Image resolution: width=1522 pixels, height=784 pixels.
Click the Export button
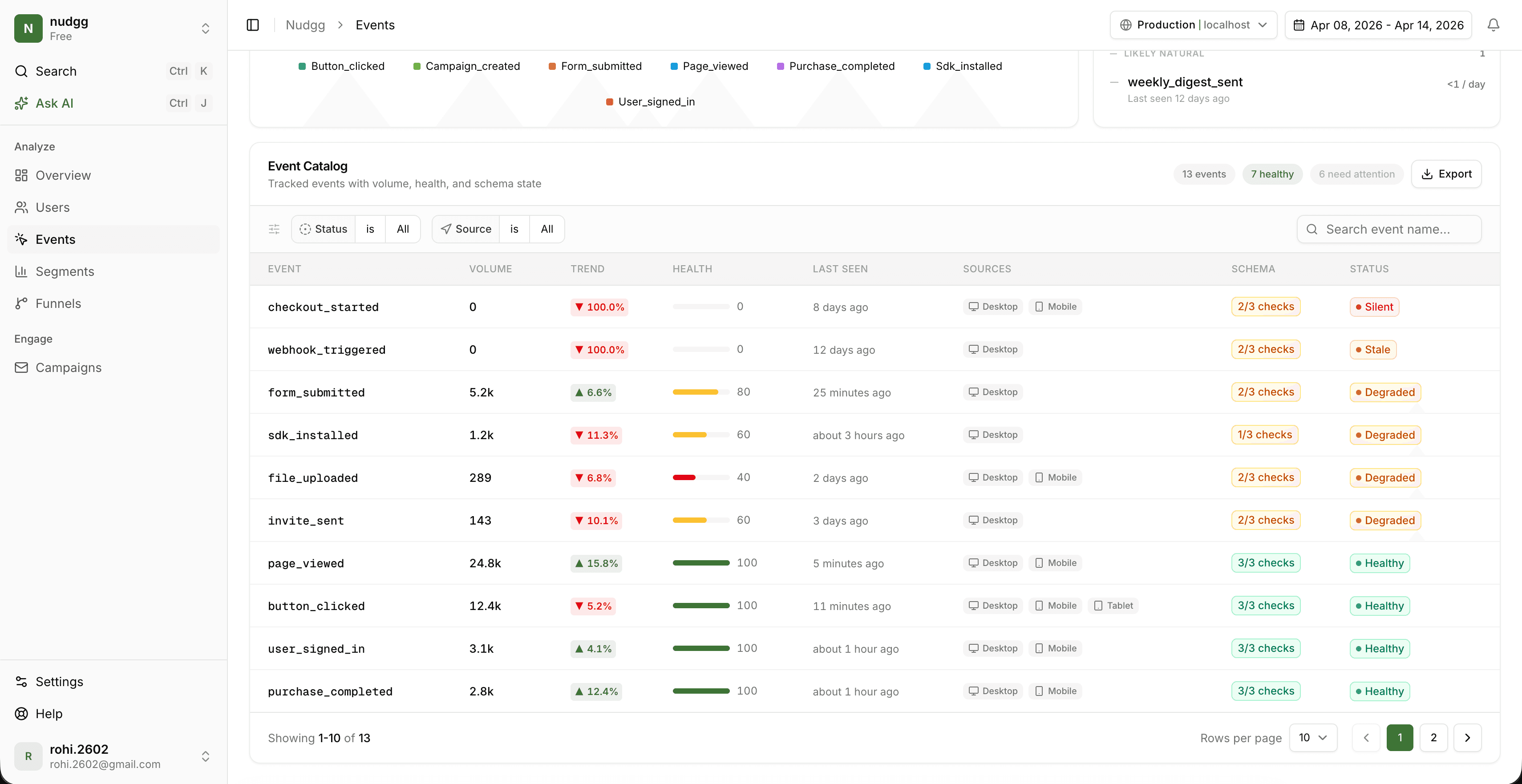coord(1446,174)
